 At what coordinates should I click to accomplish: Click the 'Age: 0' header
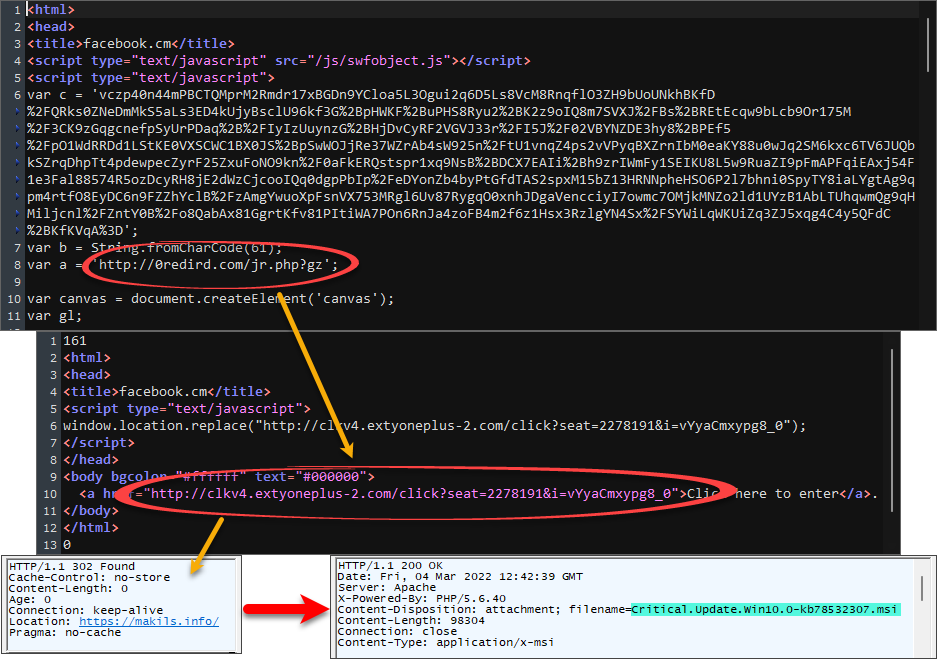coord(30,599)
